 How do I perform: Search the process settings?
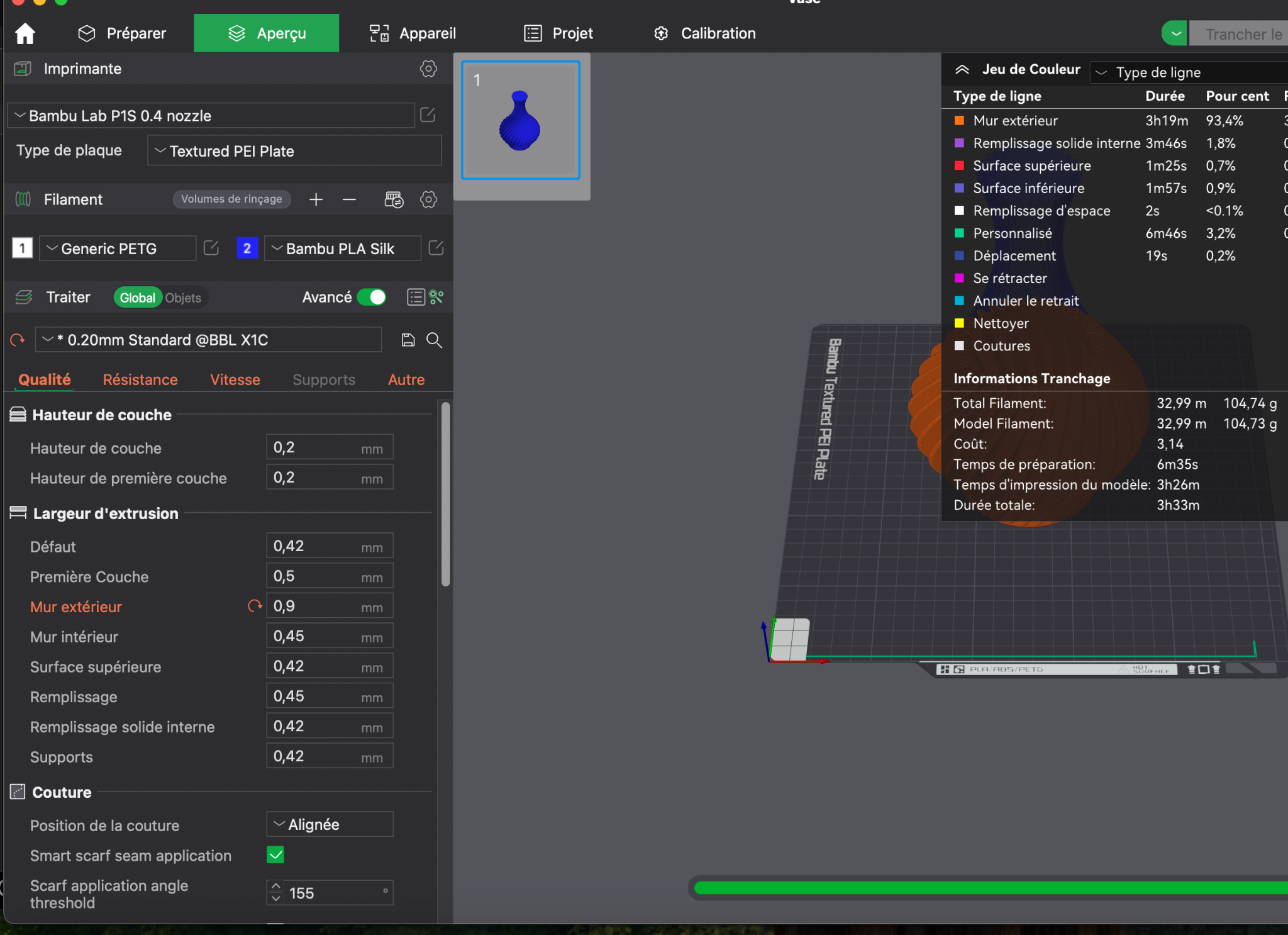(x=434, y=340)
